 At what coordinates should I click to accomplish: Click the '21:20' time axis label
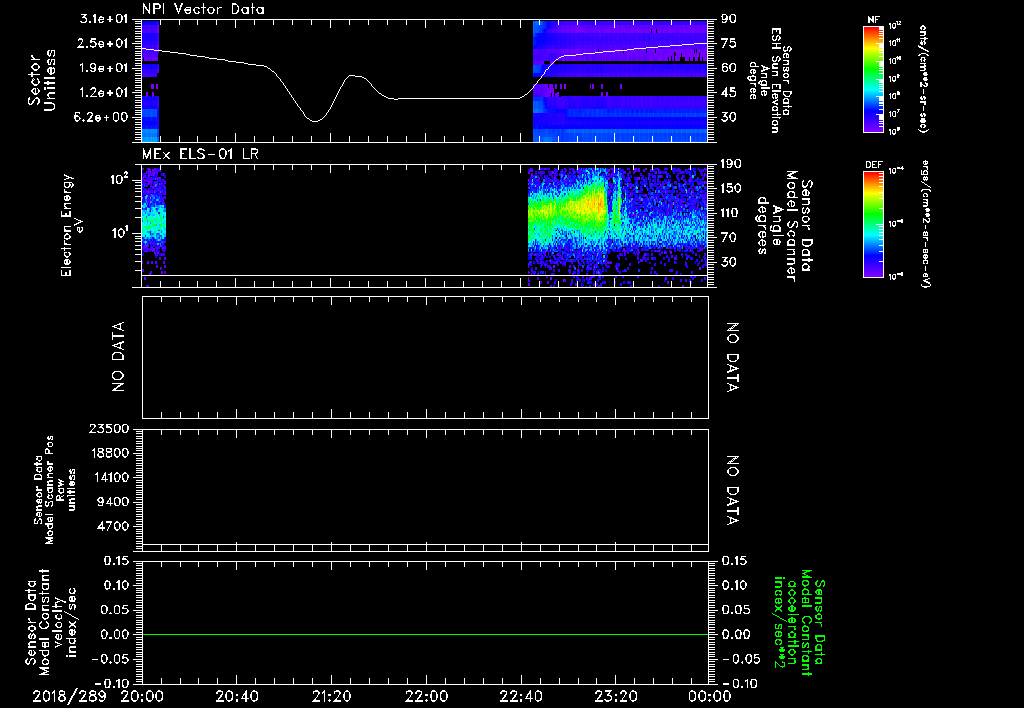[x=331, y=696]
